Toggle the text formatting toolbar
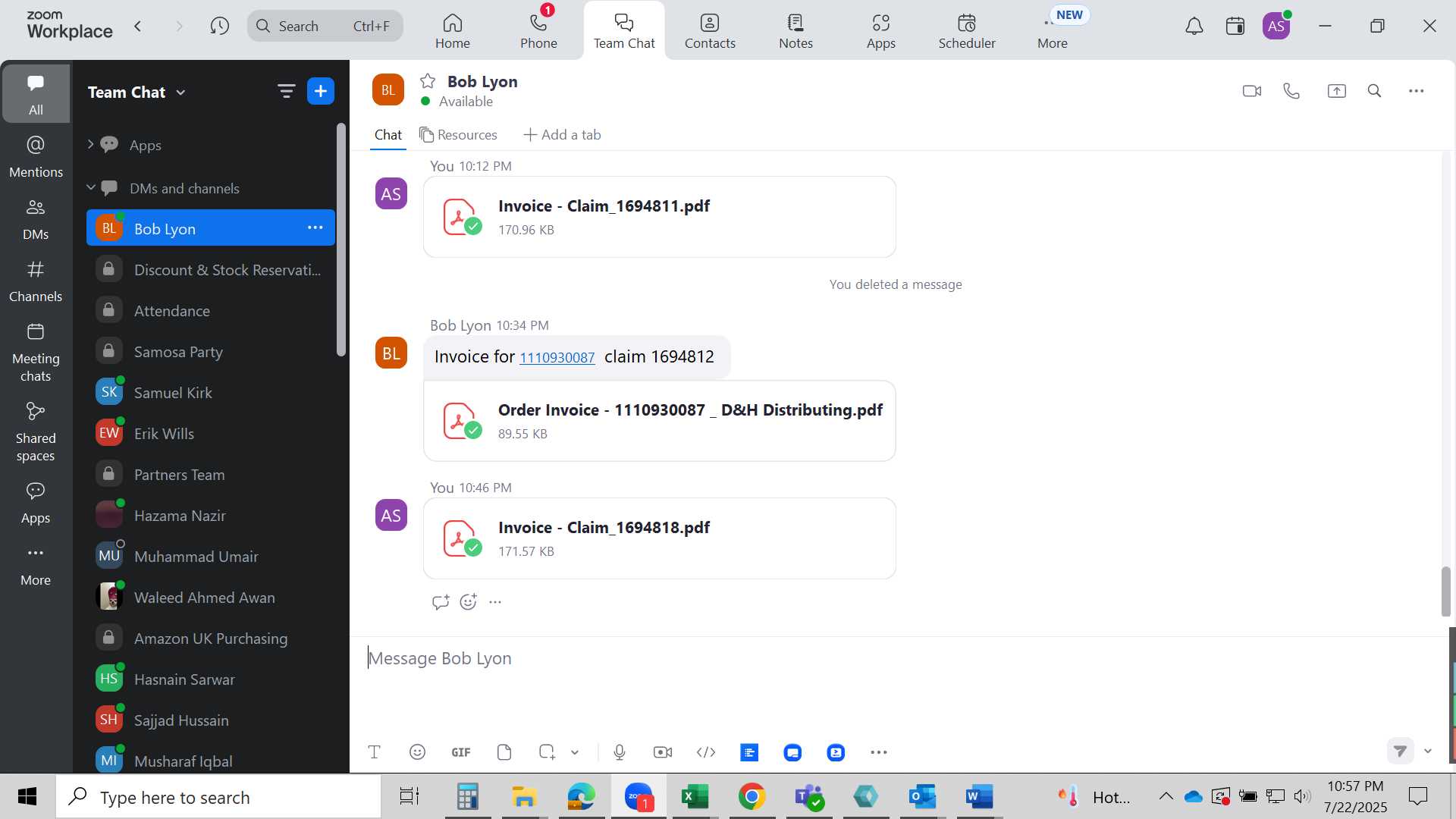 pos(374,752)
